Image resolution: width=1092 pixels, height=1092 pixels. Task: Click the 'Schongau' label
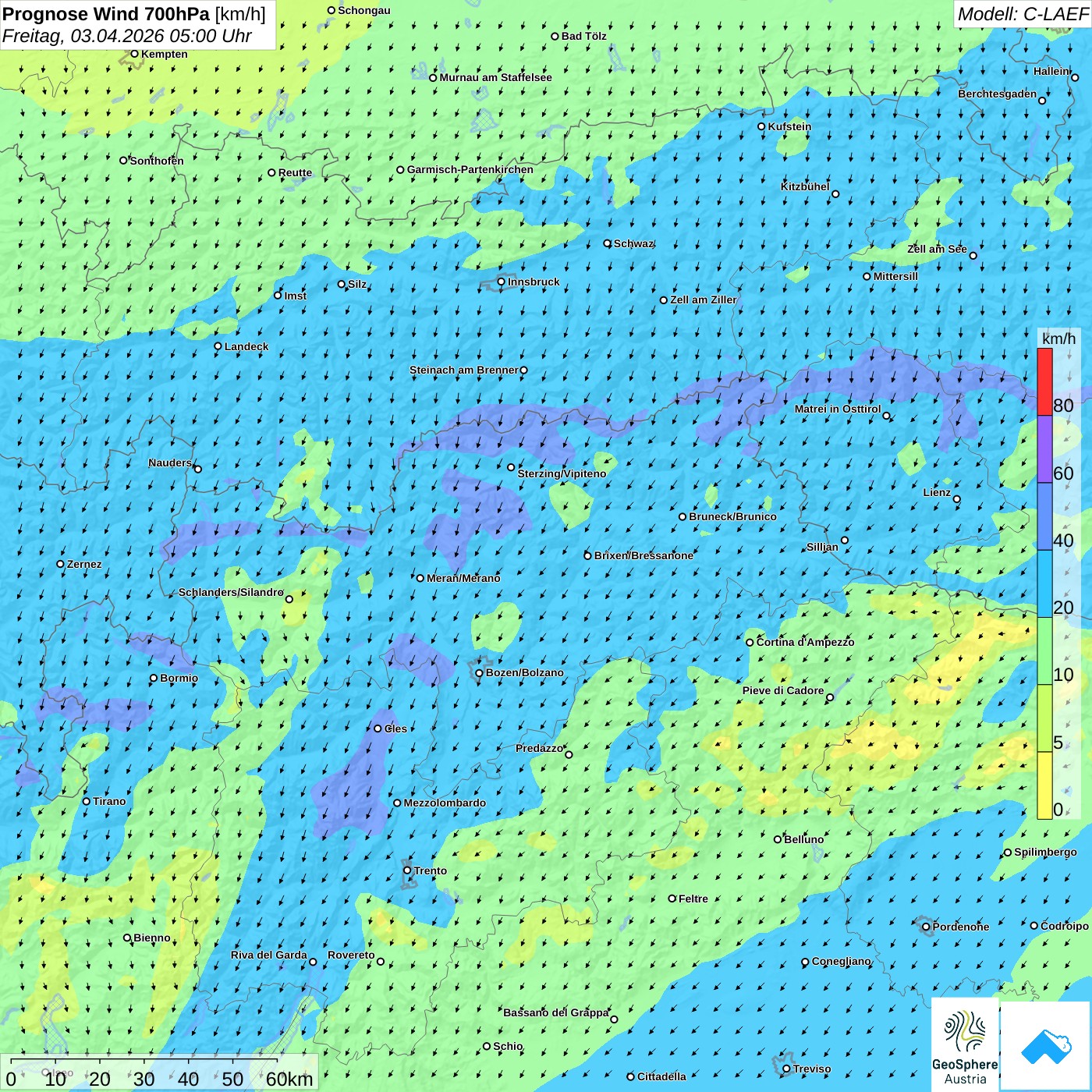(364, 10)
